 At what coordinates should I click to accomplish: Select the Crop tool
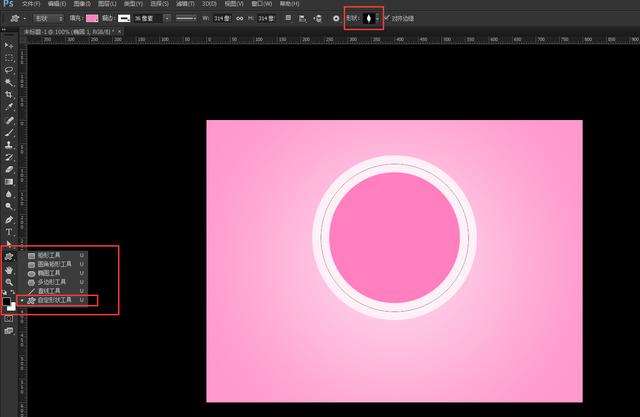[9, 95]
